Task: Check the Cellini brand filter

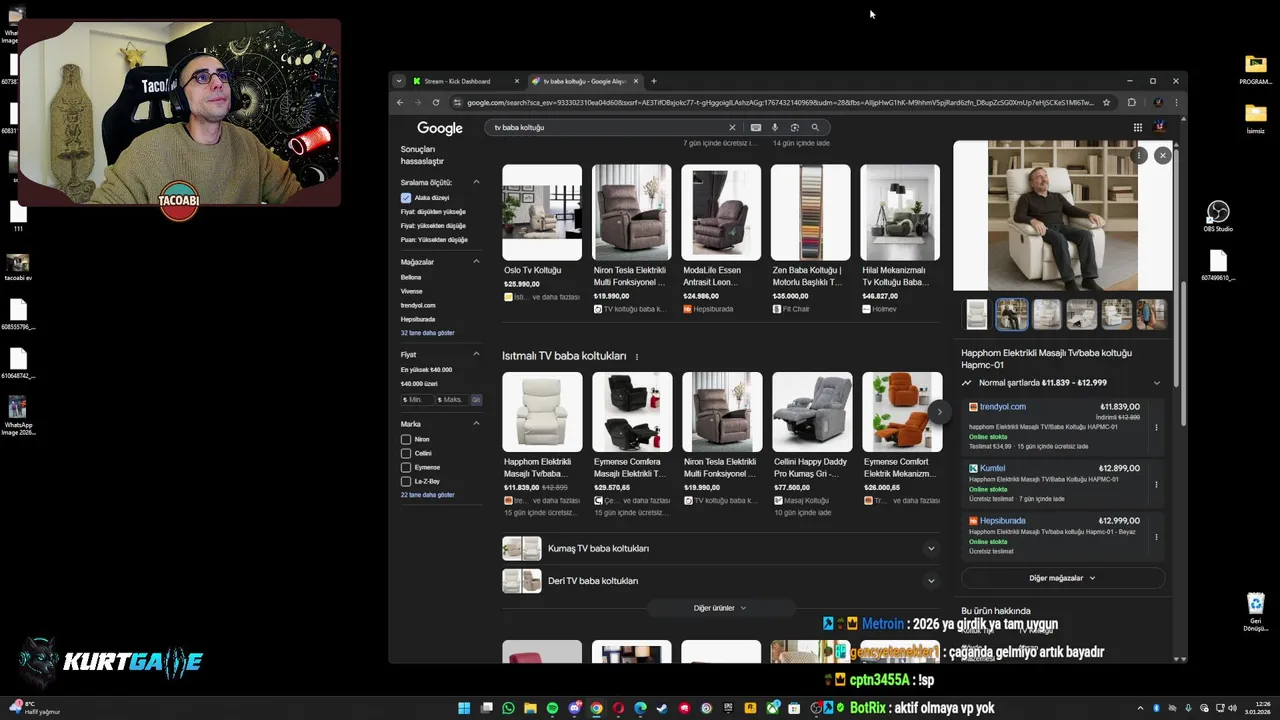Action: point(406,453)
